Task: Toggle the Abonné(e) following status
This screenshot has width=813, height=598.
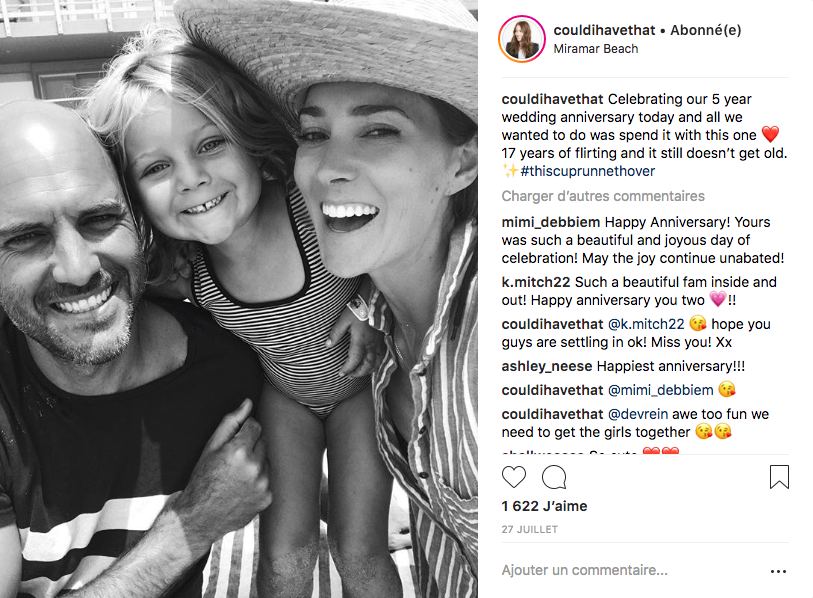Action: pyautogui.click(x=706, y=30)
